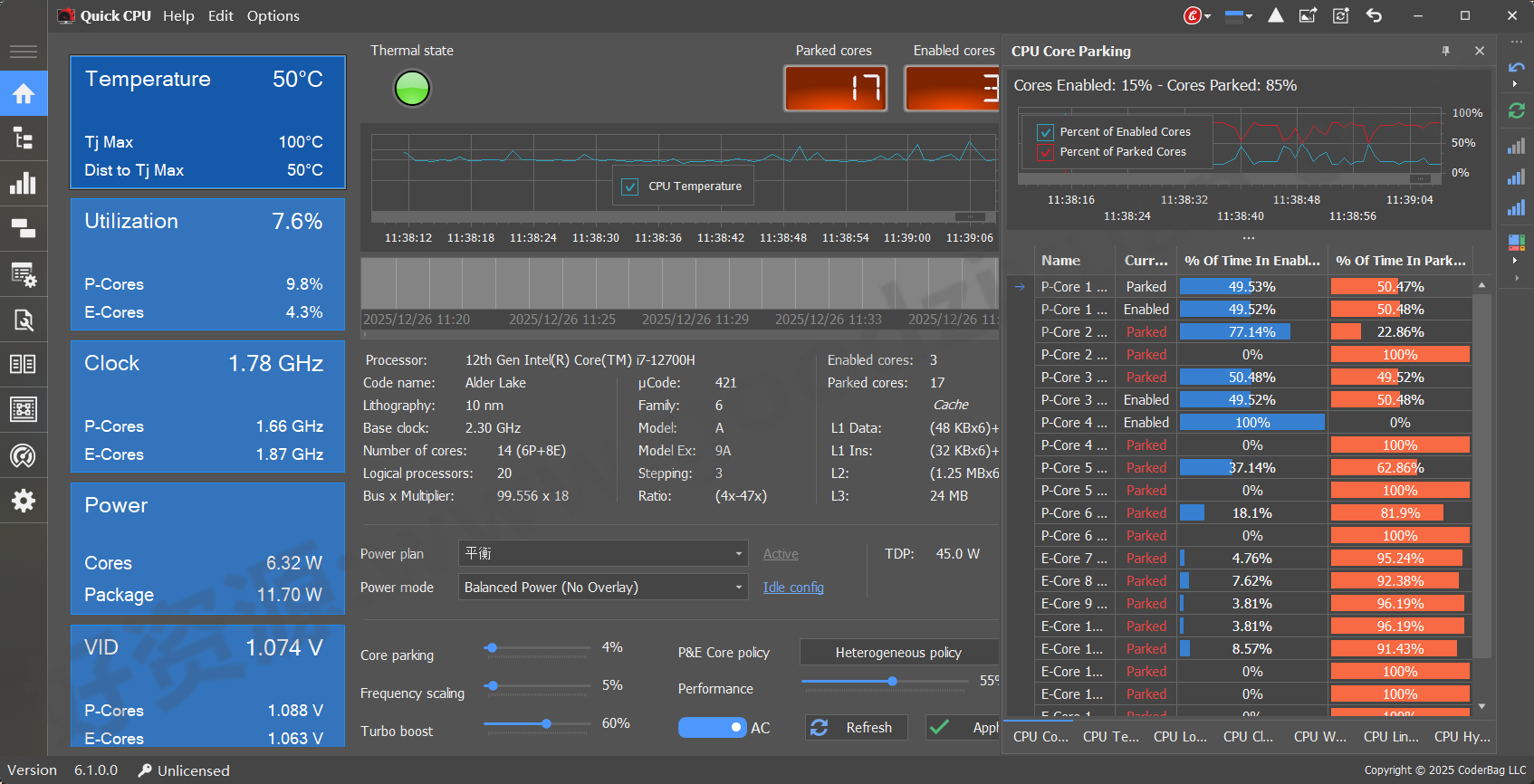Click the Turbo boost slider handle
Screen dimensions: 1534x784
pyautogui.click(x=546, y=724)
